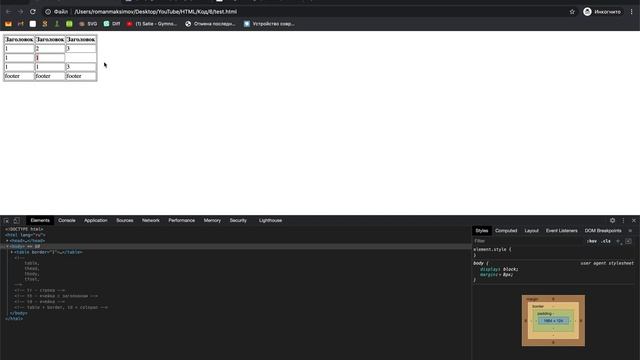
Task: Open the Chrome three-dot menu
Action: click(x=631, y=12)
